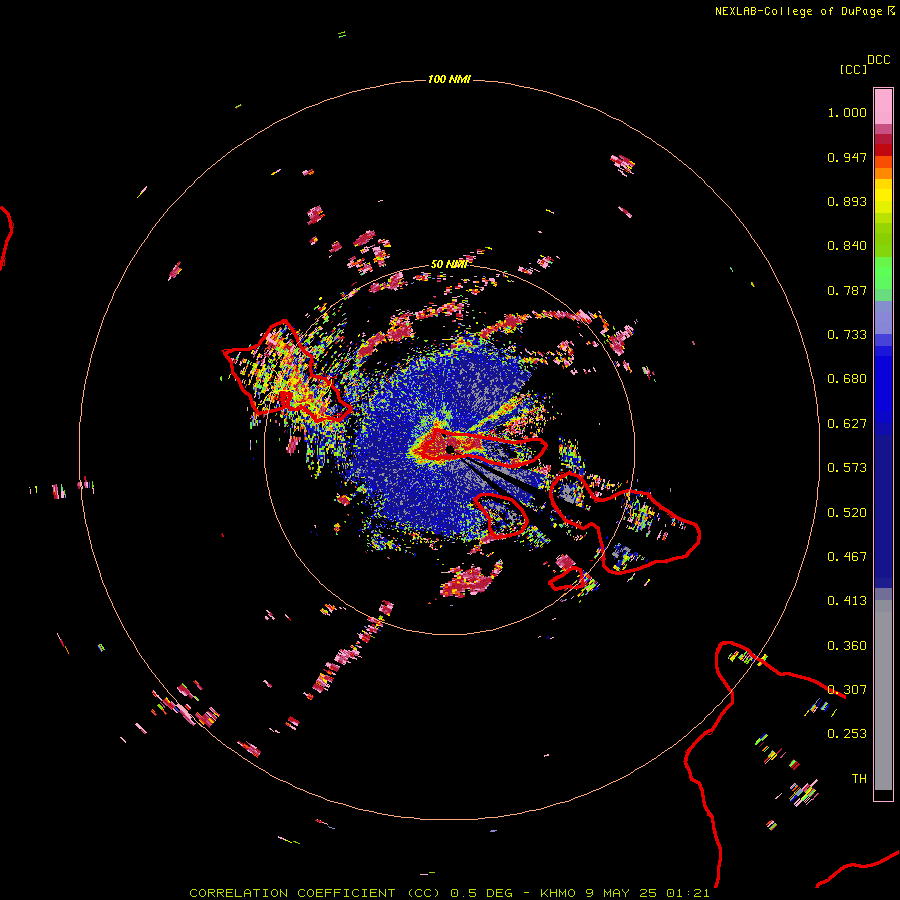This screenshot has width=900, height=900.
Task: Click the 0.893 value on the color scale
Action: (847, 201)
